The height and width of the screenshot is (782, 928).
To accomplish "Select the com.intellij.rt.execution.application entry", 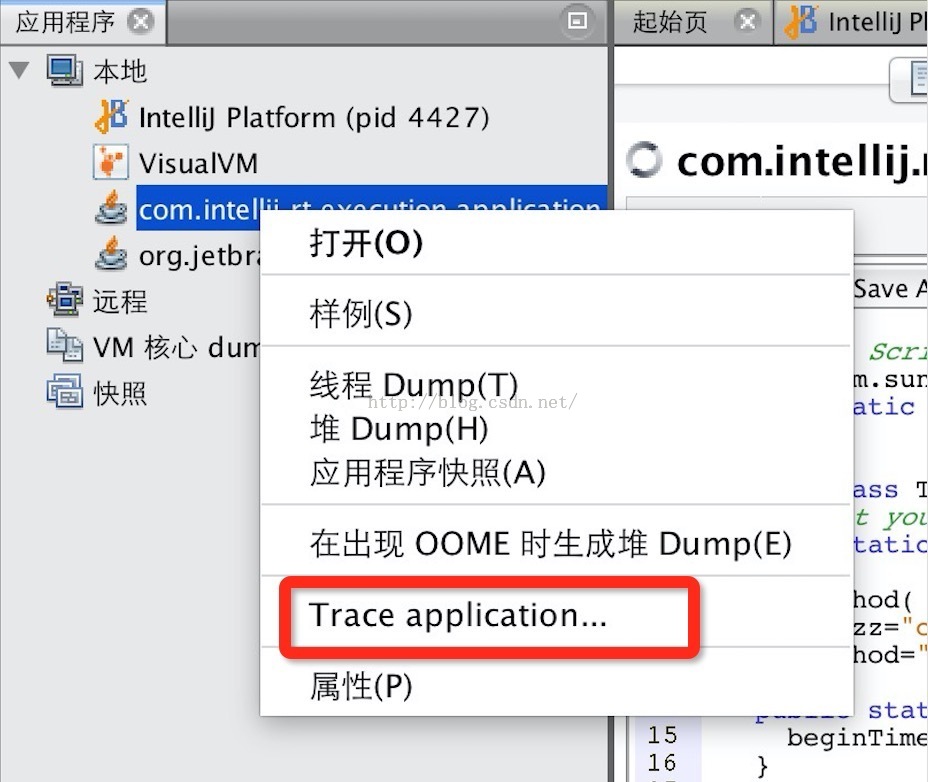I will 372,208.
